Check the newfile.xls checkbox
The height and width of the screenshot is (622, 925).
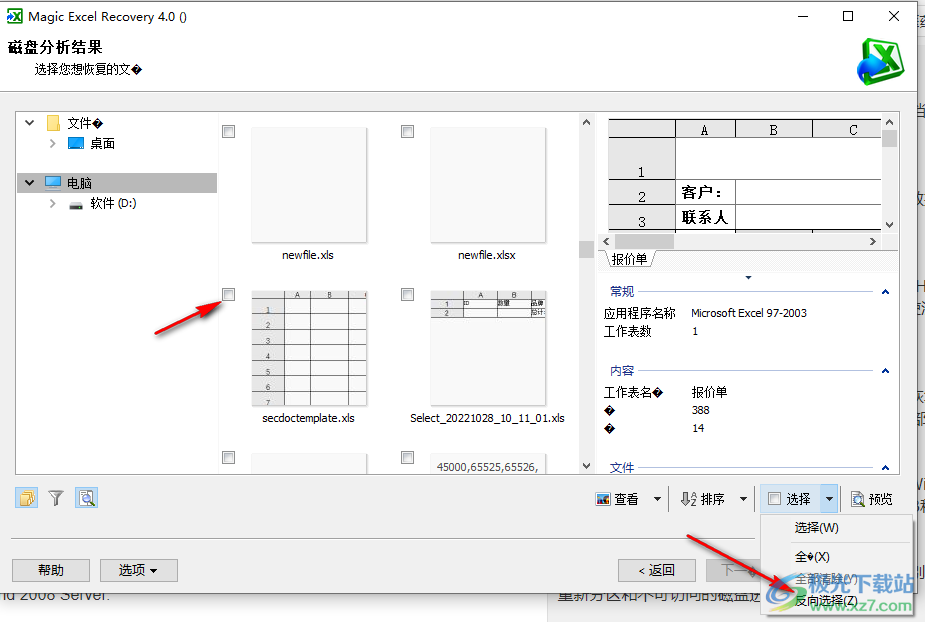click(x=228, y=130)
